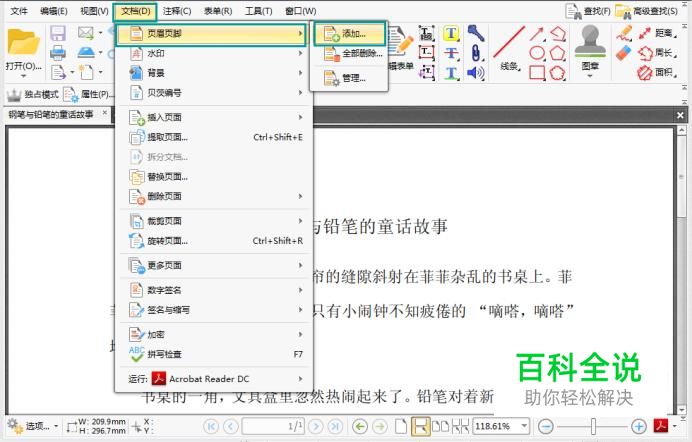Image resolution: width=692 pixels, height=442 pixels.
Task: Select the Perimeter measurement tool
Action: 658,53
